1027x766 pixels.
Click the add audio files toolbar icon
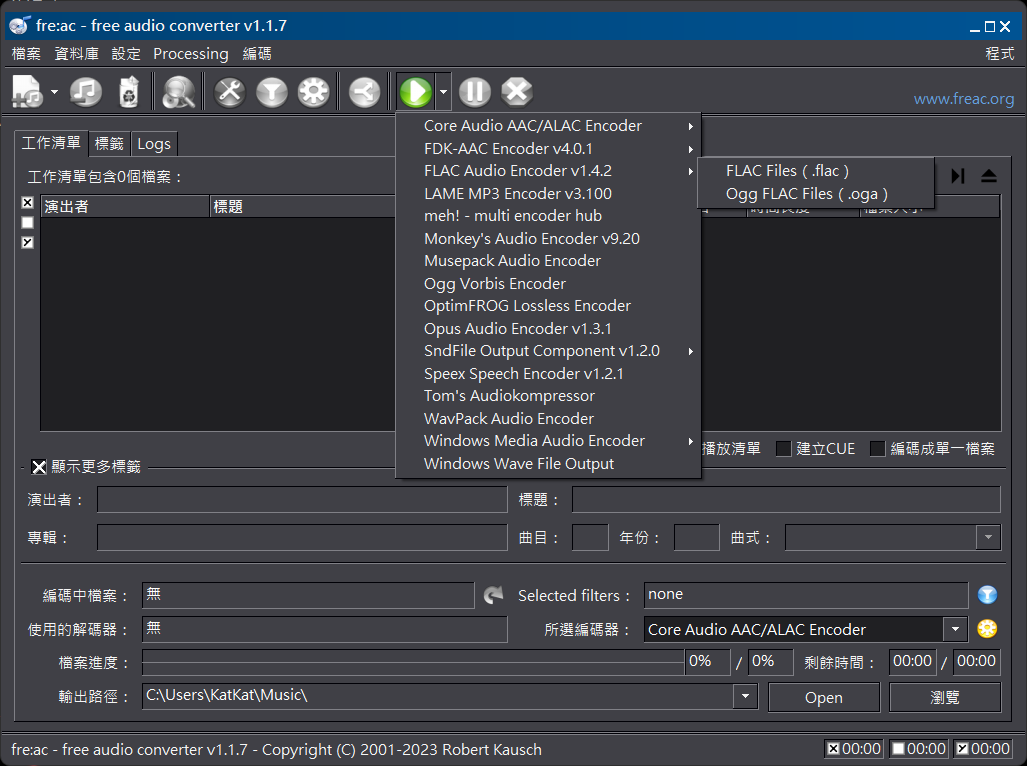point(27,92)
